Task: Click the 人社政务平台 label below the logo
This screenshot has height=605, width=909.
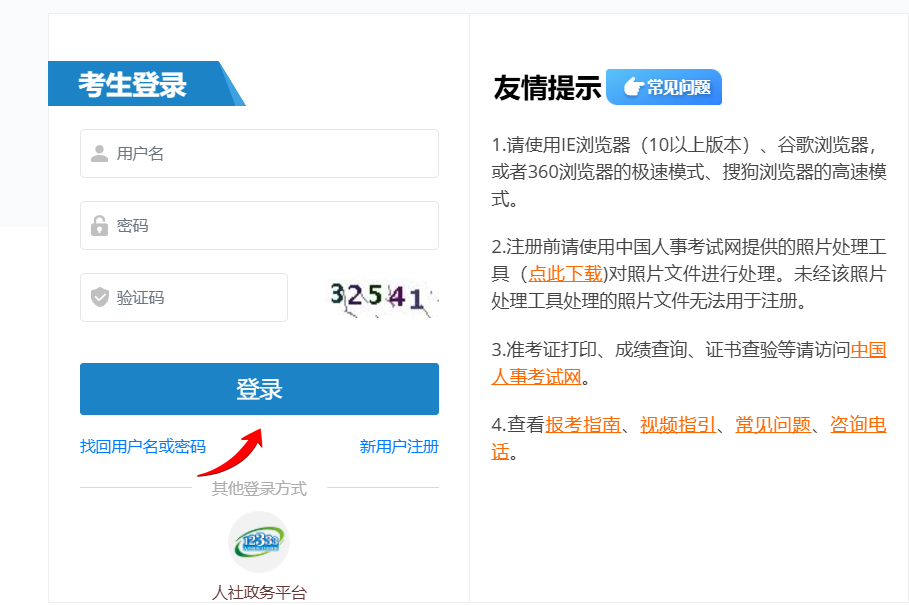Action: 260,590
